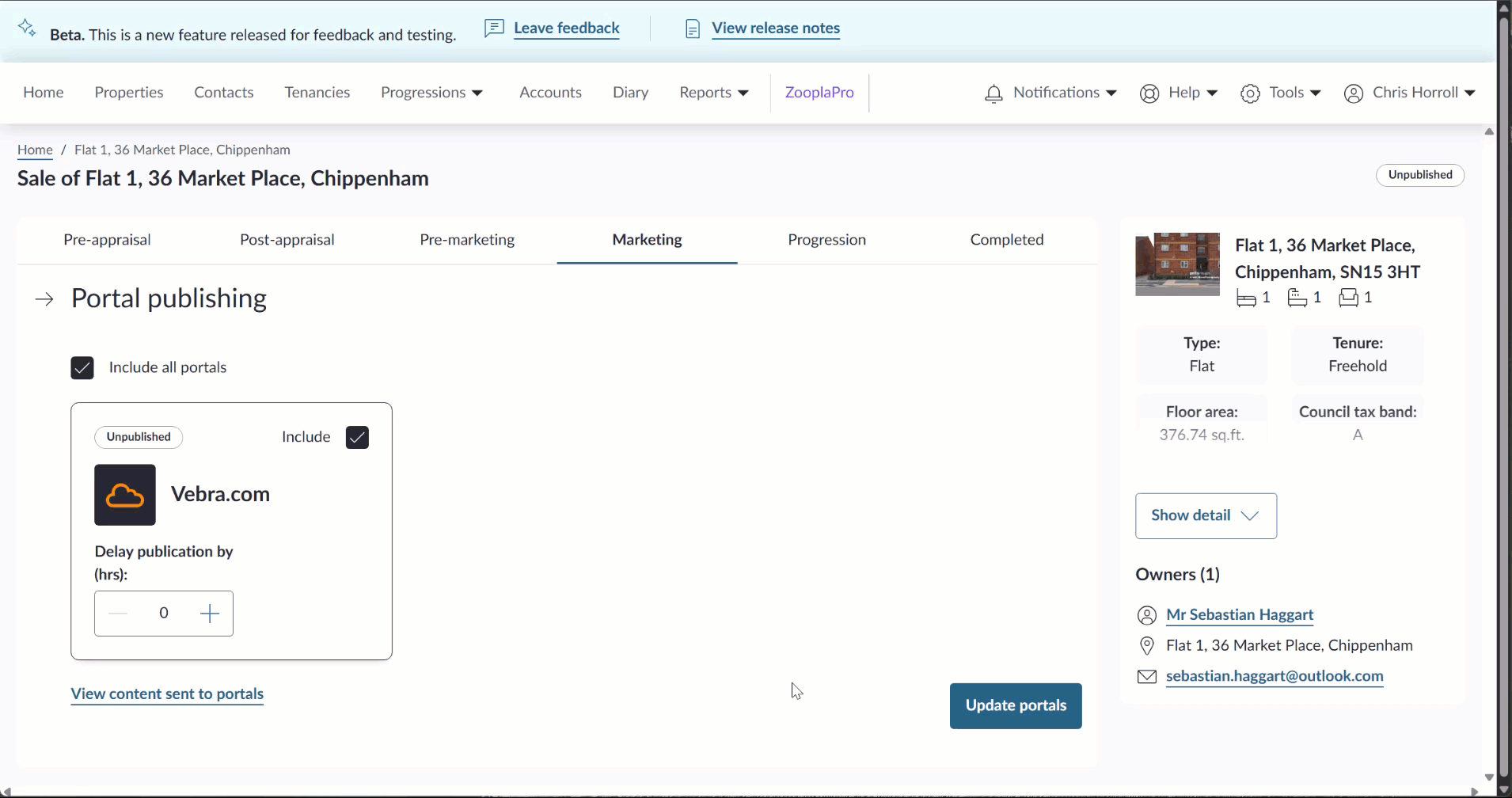Switch to the Pre-appraisal tab
The height and width of the screenshot is (798, 1512).
coord(107,240)
